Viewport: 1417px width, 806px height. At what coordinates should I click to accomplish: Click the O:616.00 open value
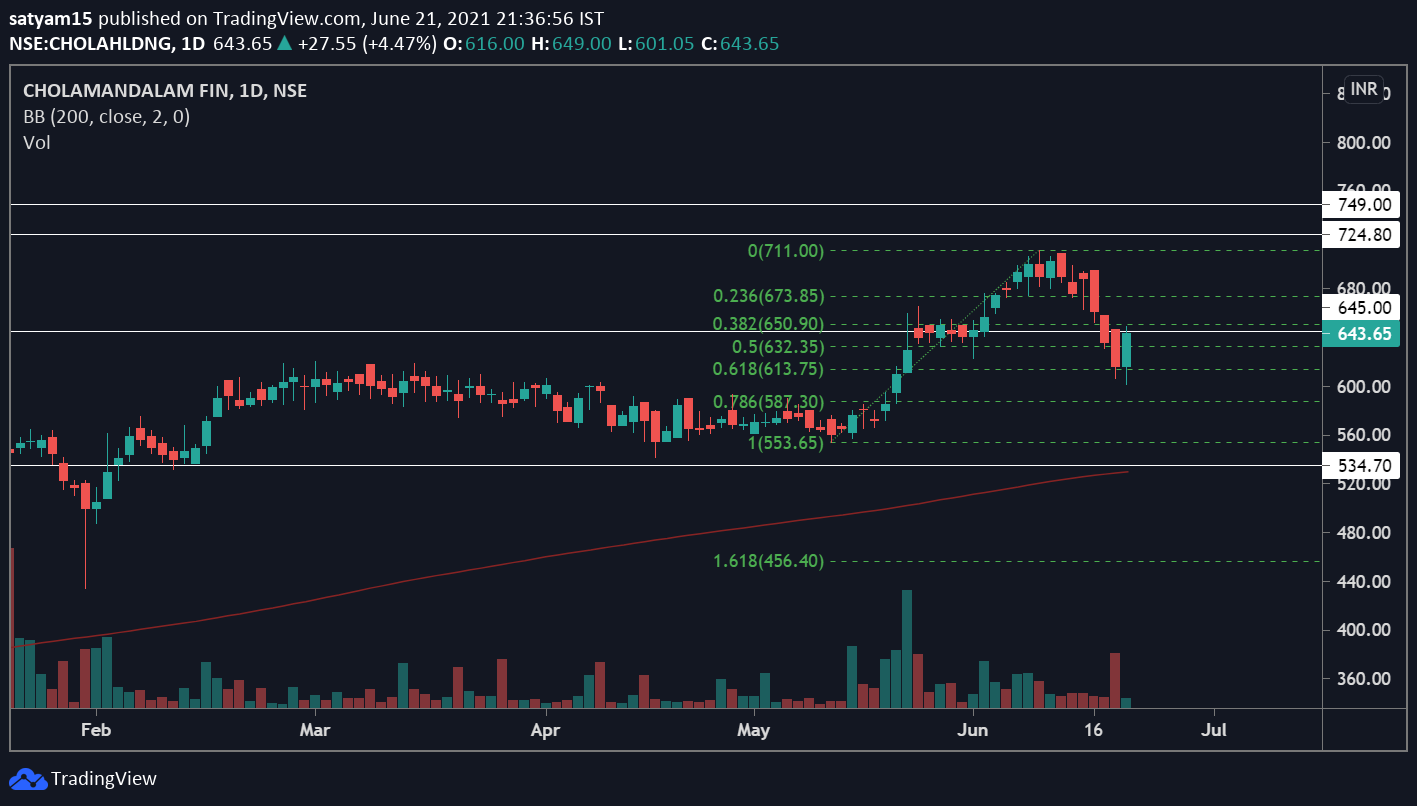[x=484, y=44]
